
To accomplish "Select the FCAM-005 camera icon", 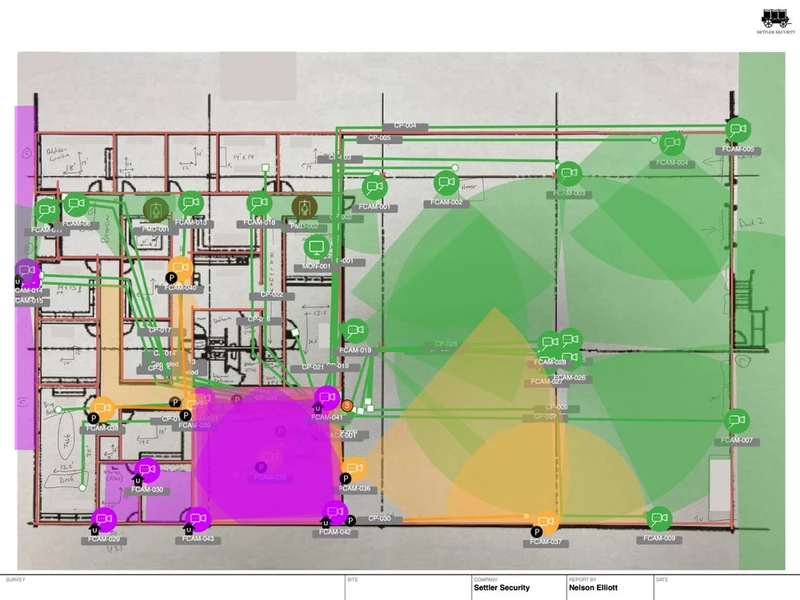I will click(x=738, y=130).
